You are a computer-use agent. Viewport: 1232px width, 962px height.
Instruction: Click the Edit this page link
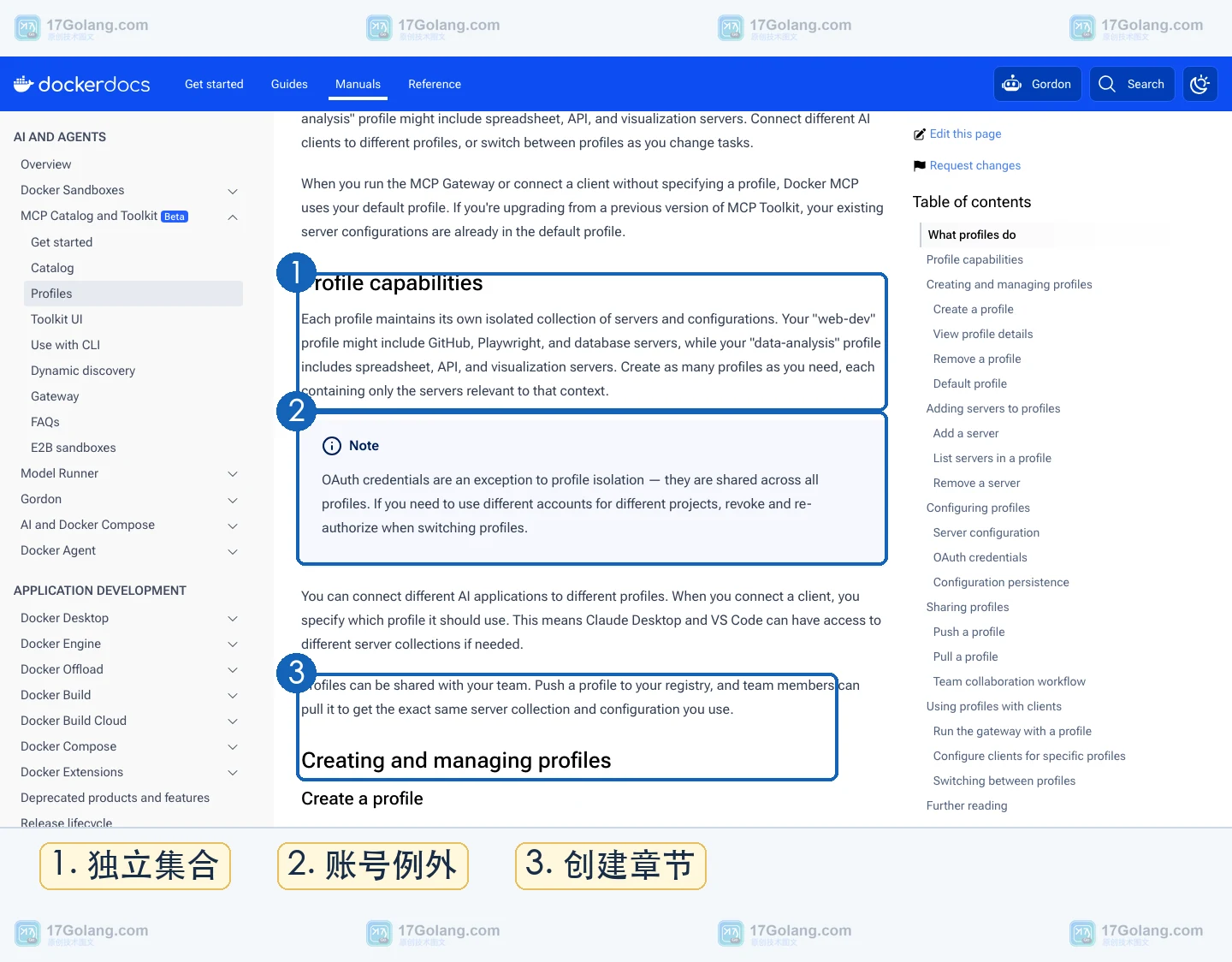point(965,134)
